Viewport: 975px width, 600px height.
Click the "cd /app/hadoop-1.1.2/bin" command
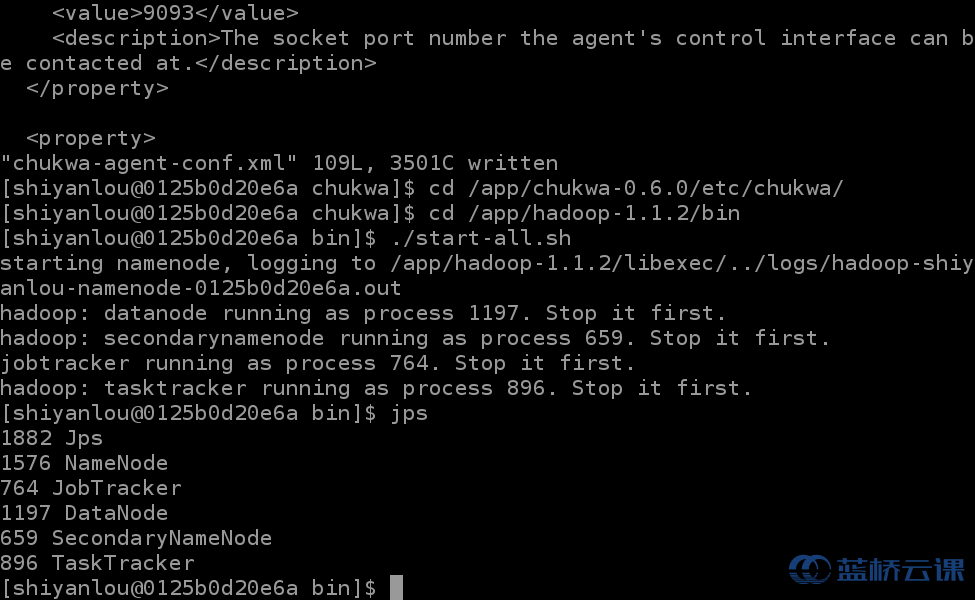point(584,213)
